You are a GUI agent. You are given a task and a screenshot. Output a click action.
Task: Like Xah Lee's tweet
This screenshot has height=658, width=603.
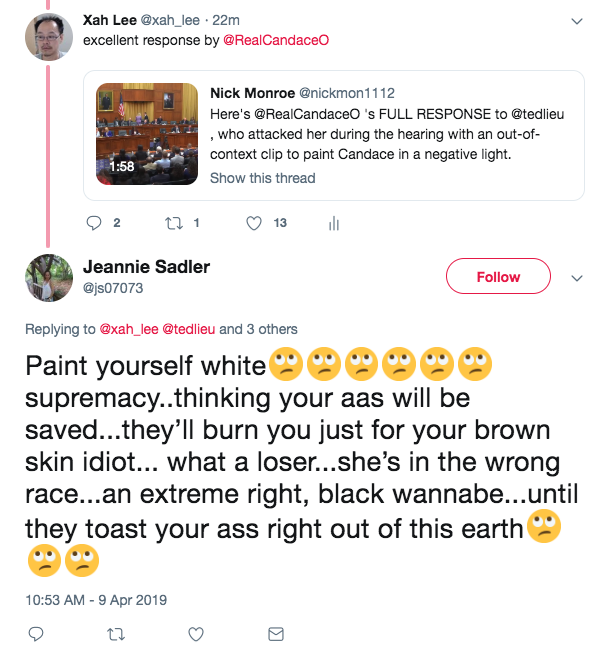pyautogui.click(x=254, y=223)
